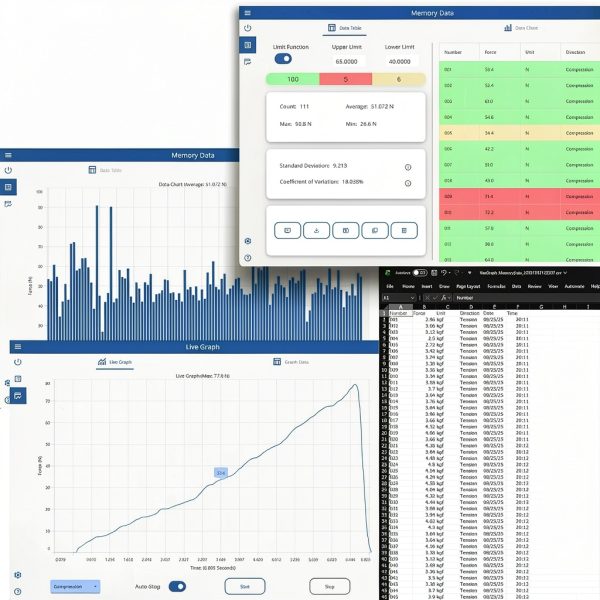Open settings gear in front Memory Data sidebar
Image resolution: width=600 pixels, height=600 pixels.
pyautogui.click(x=248, y=241)
